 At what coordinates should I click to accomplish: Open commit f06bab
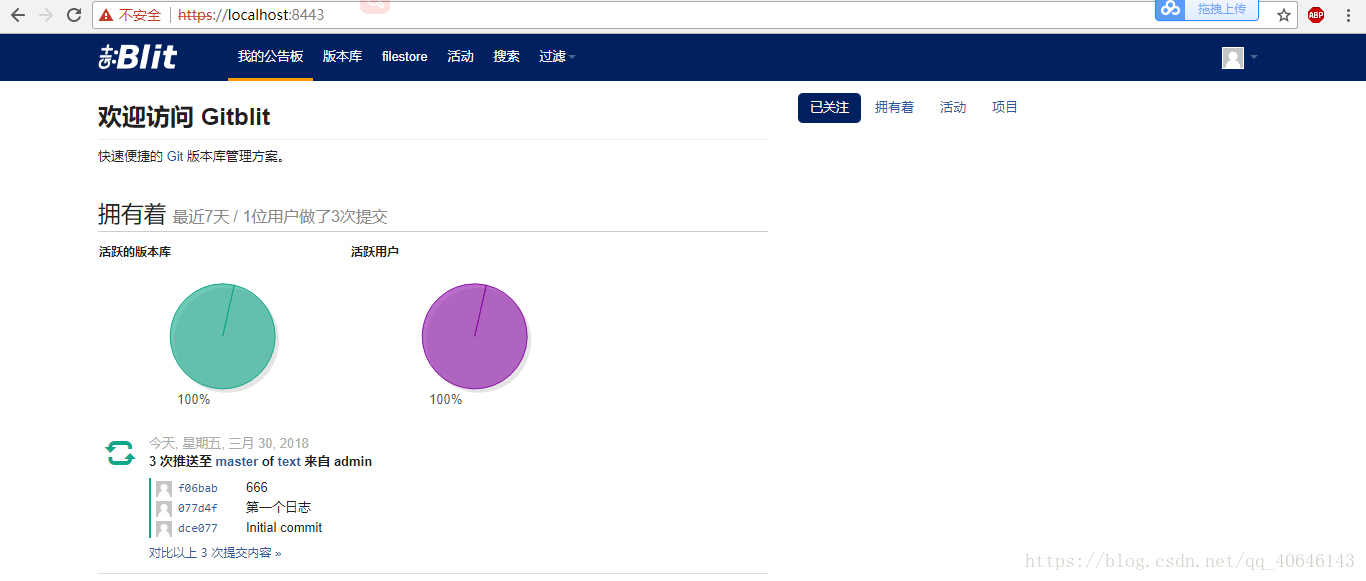point(198,489)
